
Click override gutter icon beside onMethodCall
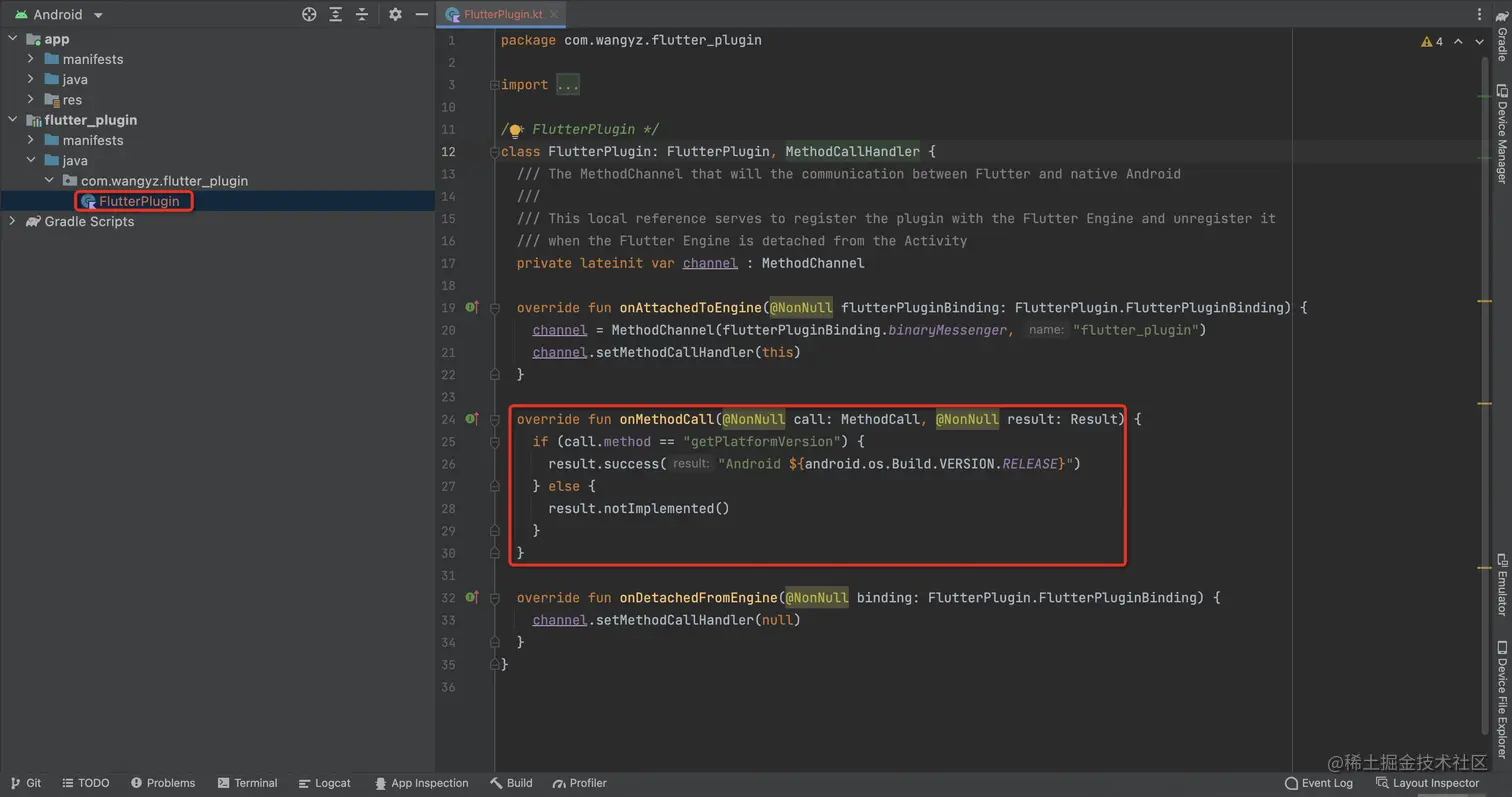pyautogui.click(x=472, y=419)
